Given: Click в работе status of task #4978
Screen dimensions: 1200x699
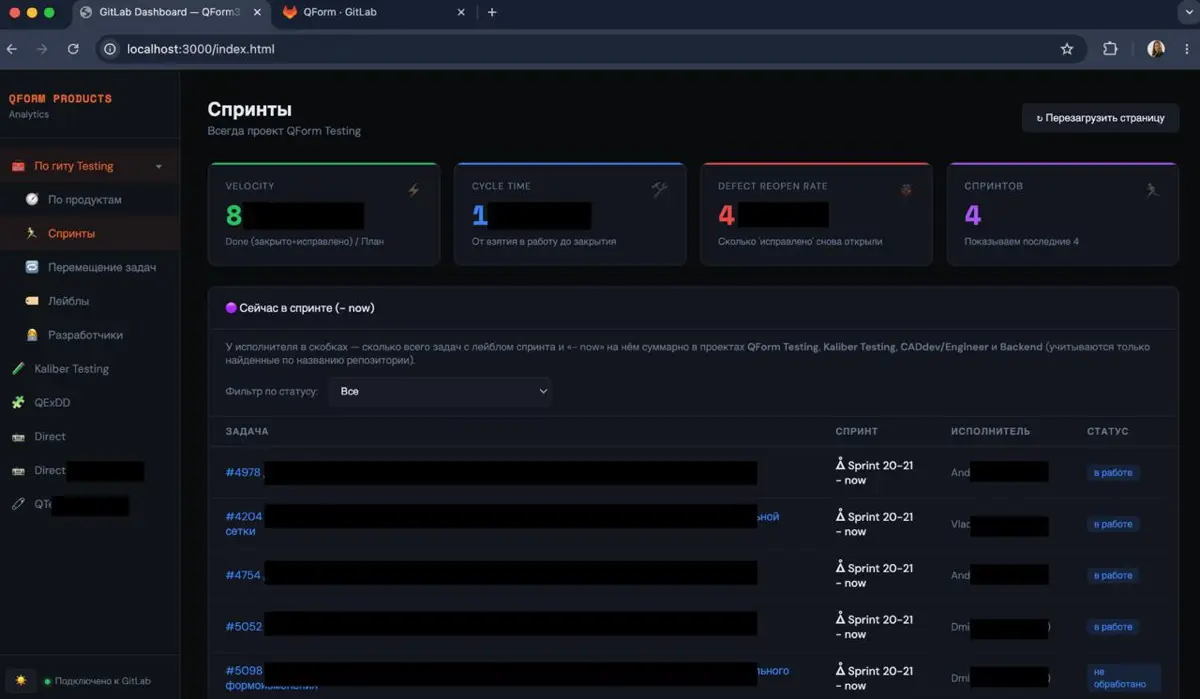Looking at the screenshot, I should [x=1113, y=473].
